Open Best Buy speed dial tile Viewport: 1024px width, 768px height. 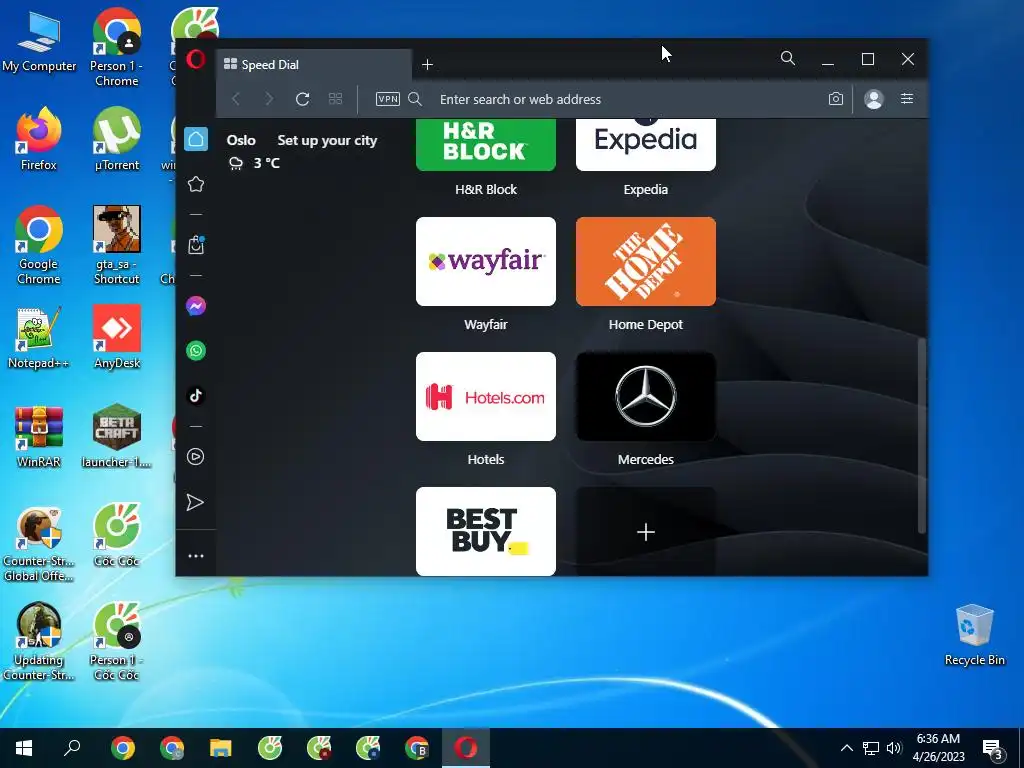(486, 531)
